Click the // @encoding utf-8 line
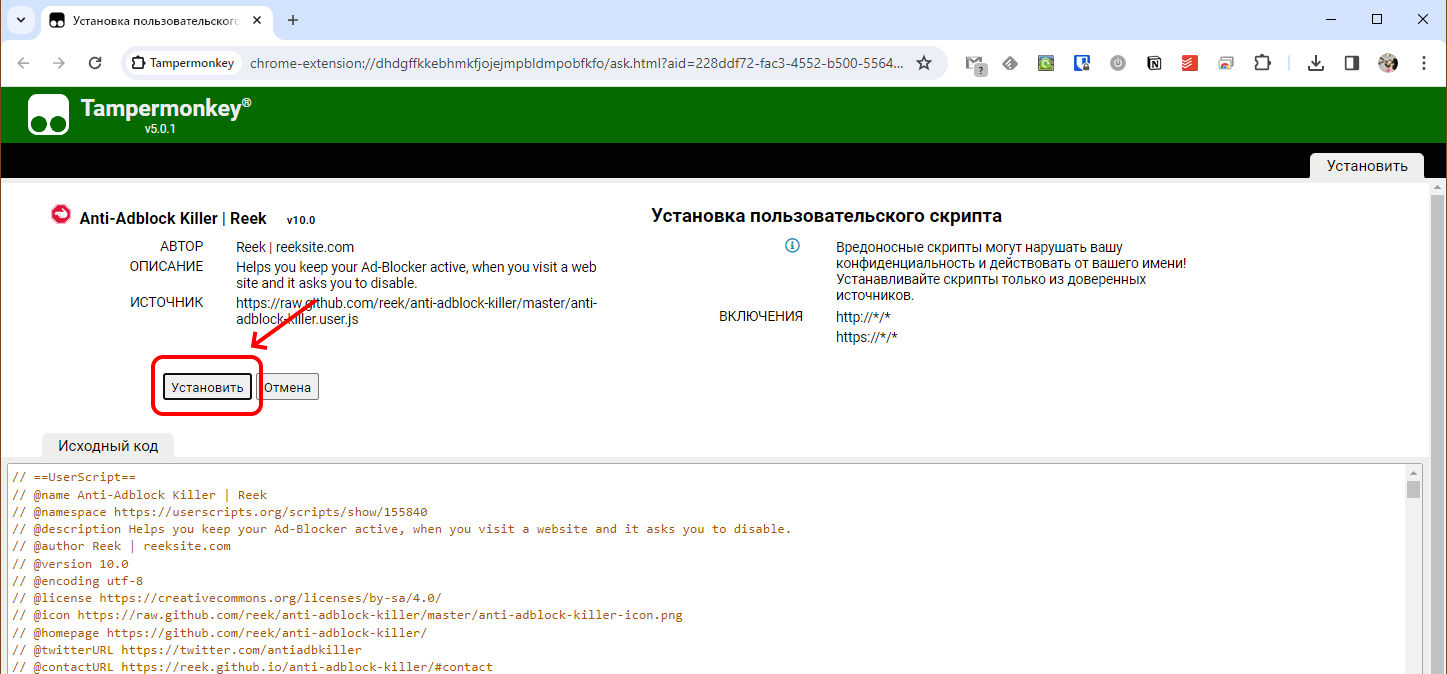1447x674 pixels. click(x=78, y=581)
